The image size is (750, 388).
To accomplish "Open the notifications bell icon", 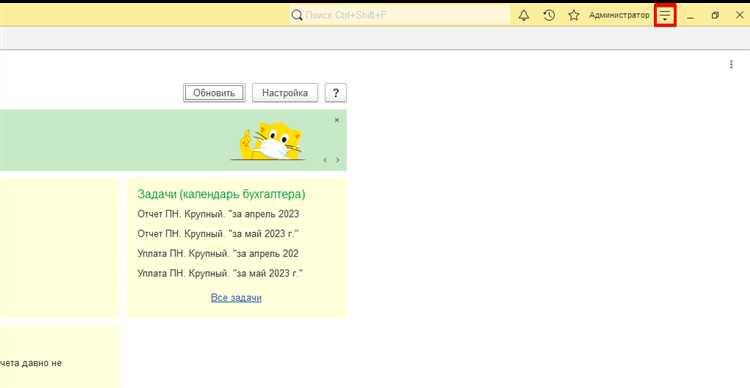I will tap(524, 15).
